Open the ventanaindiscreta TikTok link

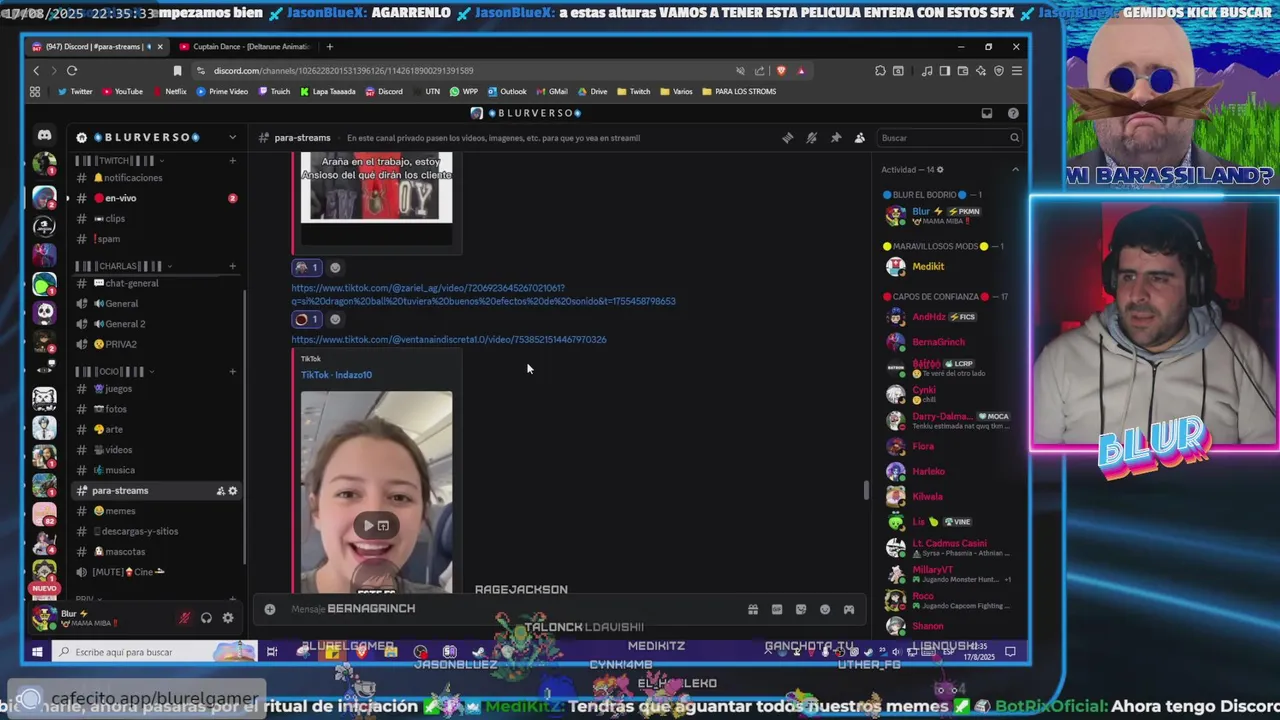click(x=449, y=339)
